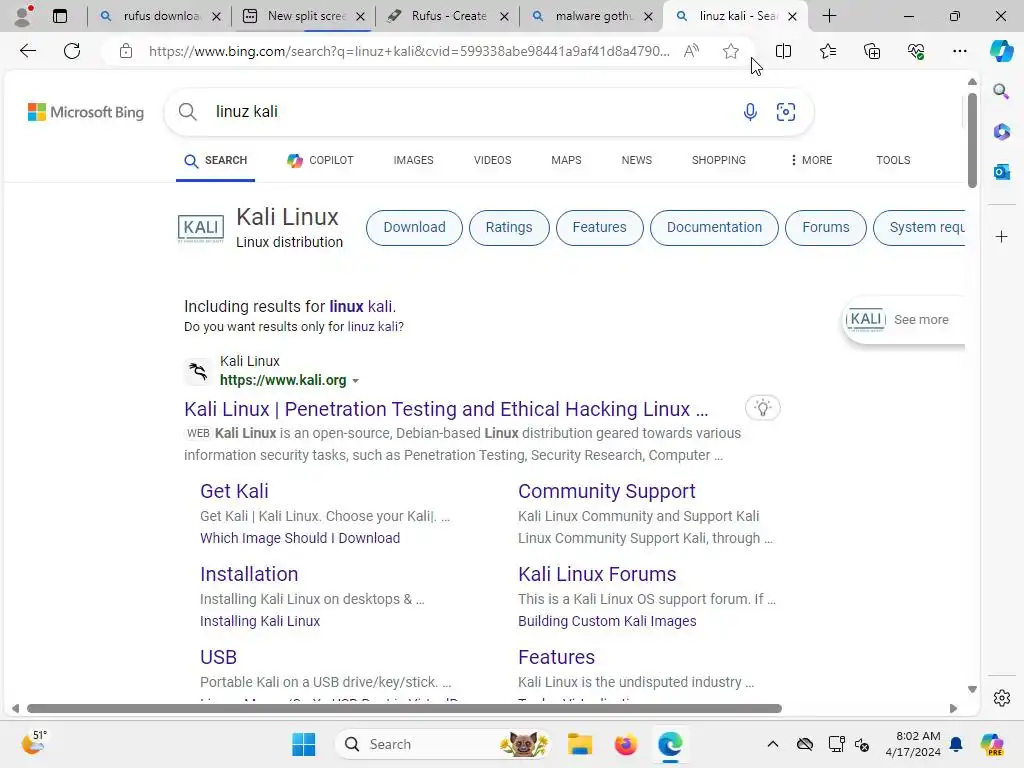Image resolution: width=1024 pixels, height=768 pixels.
Task: Start voice search with microphone icon
Action: (x=750, y=112)
